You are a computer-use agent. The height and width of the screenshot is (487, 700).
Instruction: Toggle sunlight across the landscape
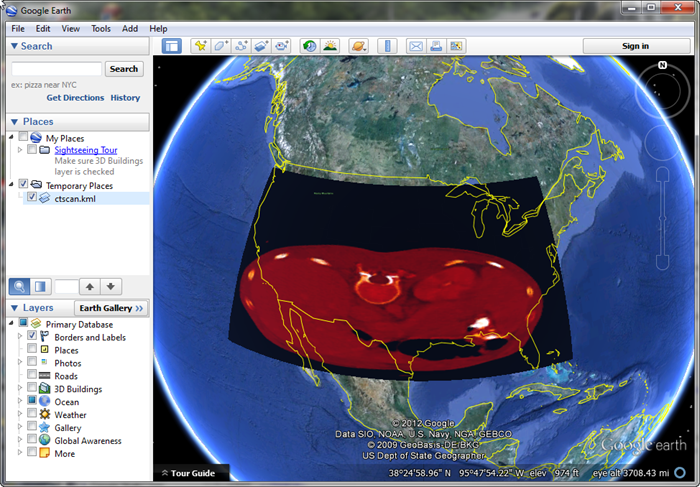(329, 46)
